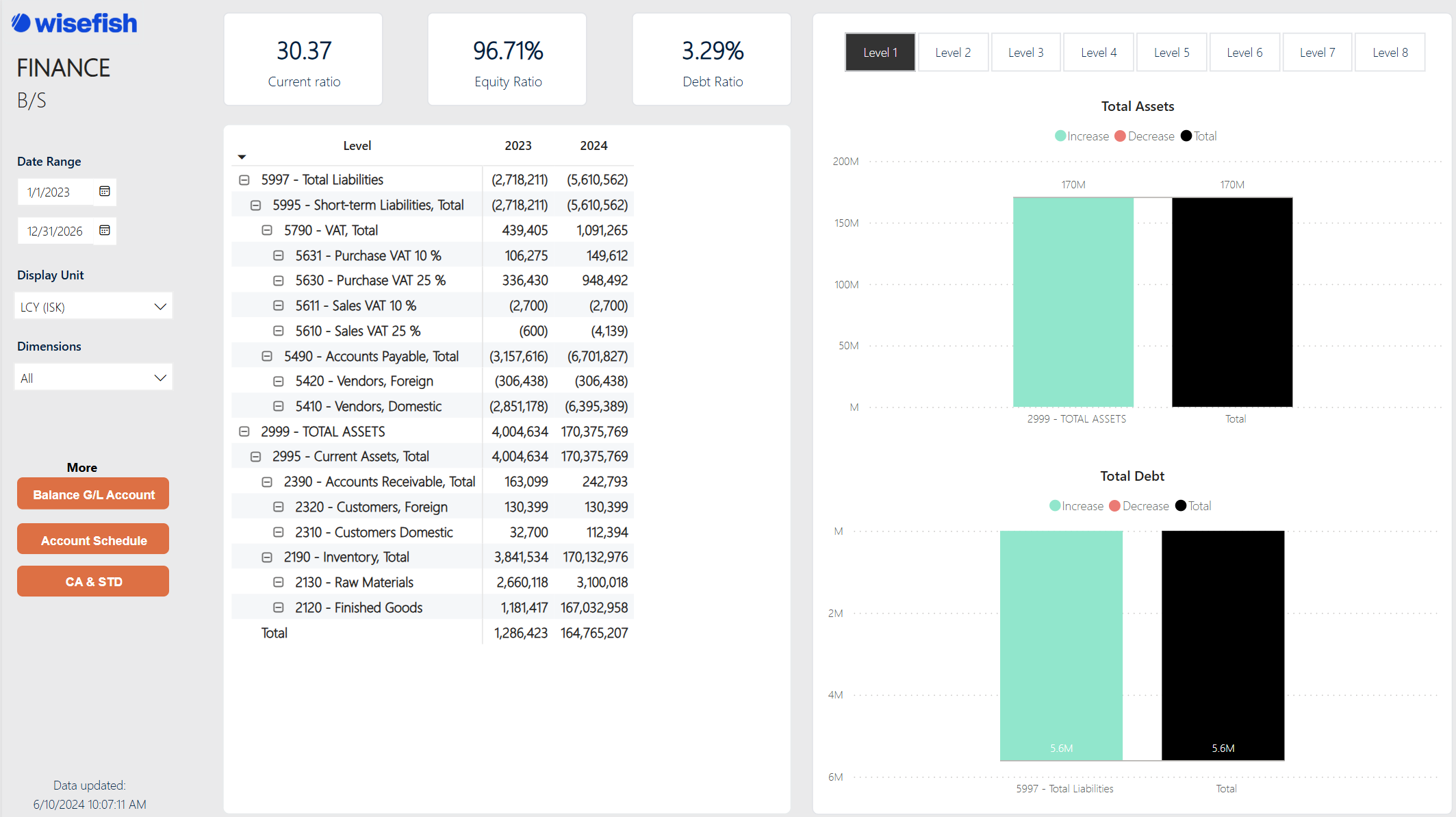Click the Increase legend swatch in Total Assets
1456x817 pixels.
[x=1060, y=136]
